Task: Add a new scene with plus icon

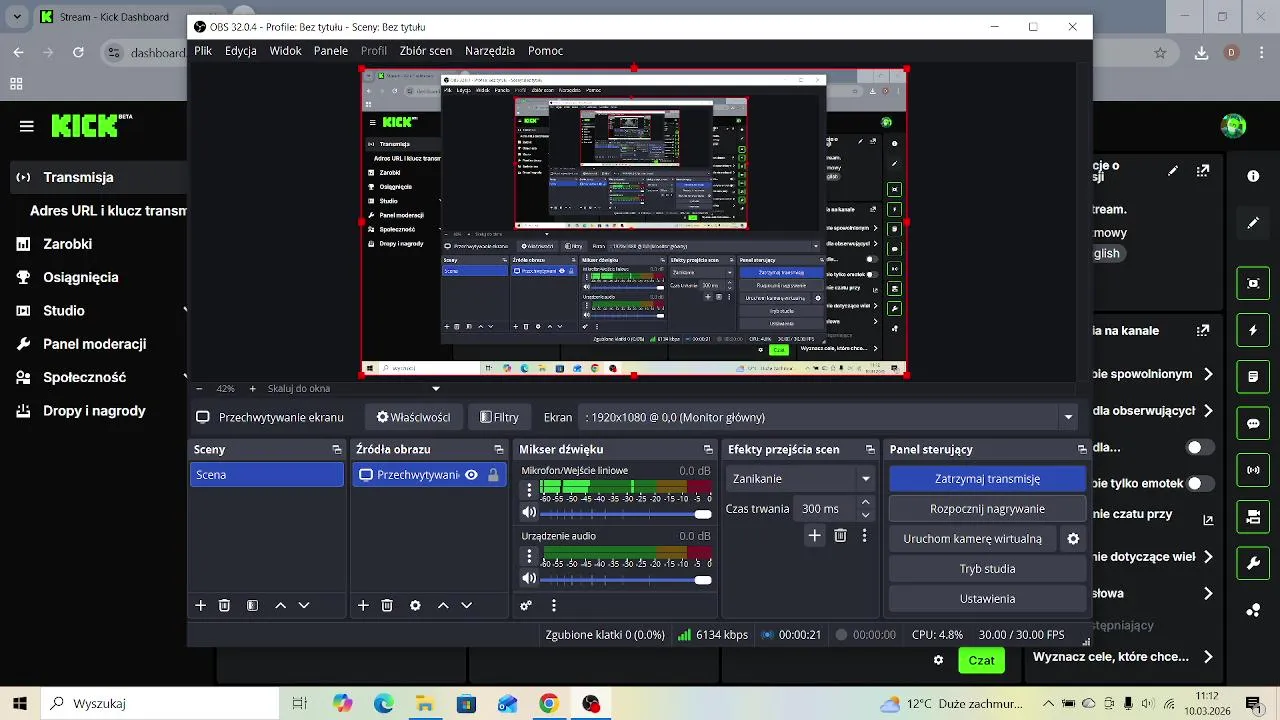Action: (x=200, y=605)
